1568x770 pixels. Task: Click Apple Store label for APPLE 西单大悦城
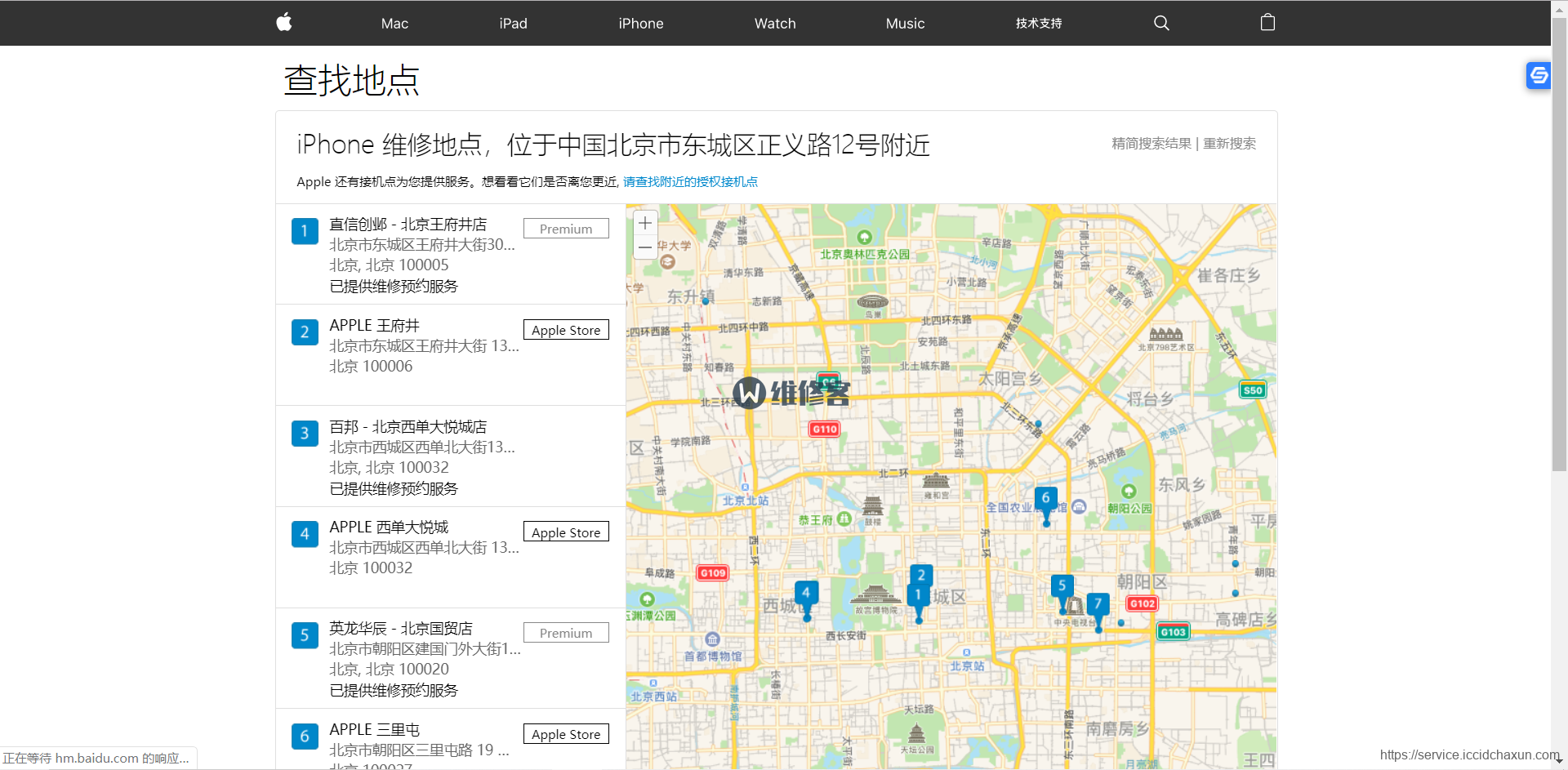(x=566, y=532)
